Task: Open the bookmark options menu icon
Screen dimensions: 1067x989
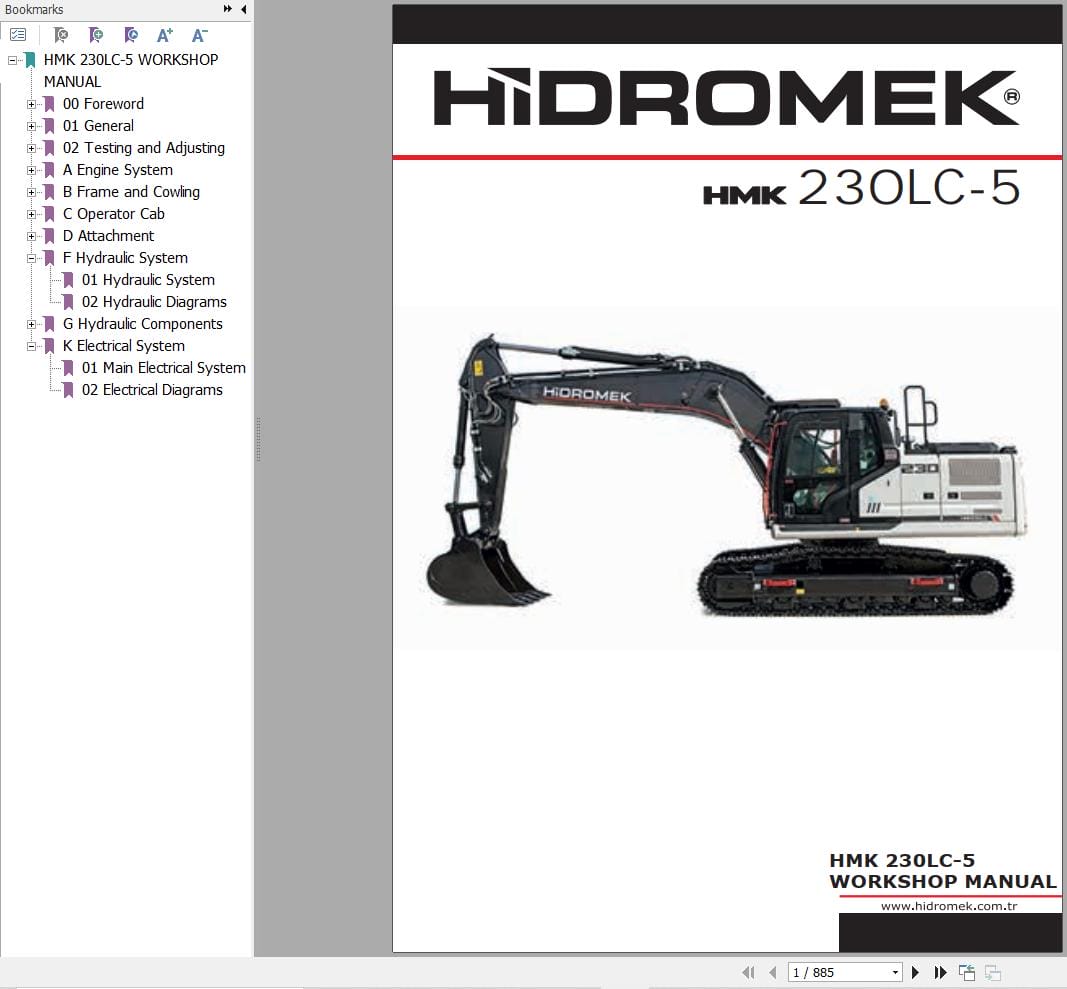Action: pyautogui.click(x=18, y=33)
